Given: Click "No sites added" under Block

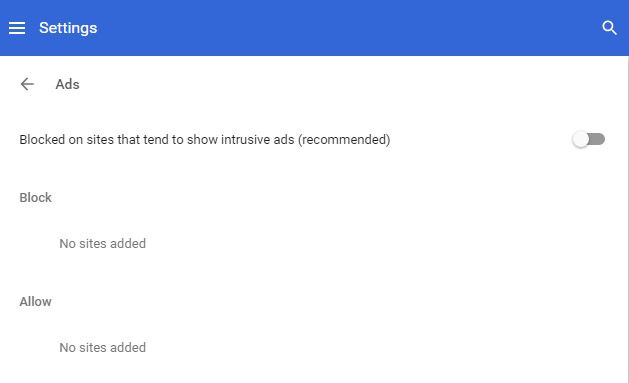Looking at the screenshot, I should pyautogui.click(x=103, y=243).
